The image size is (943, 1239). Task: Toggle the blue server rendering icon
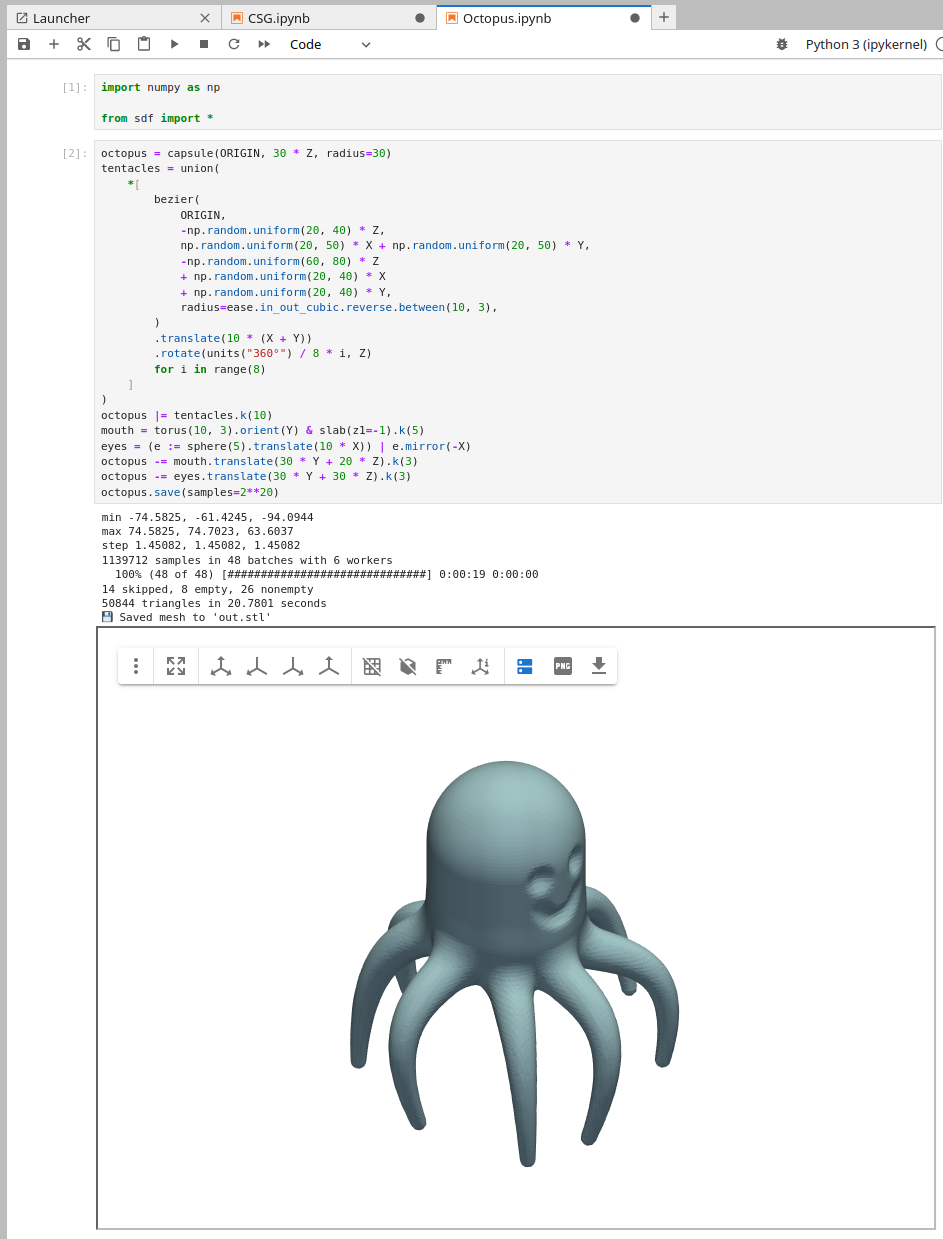pyautogui.click(x=525, y=666)
